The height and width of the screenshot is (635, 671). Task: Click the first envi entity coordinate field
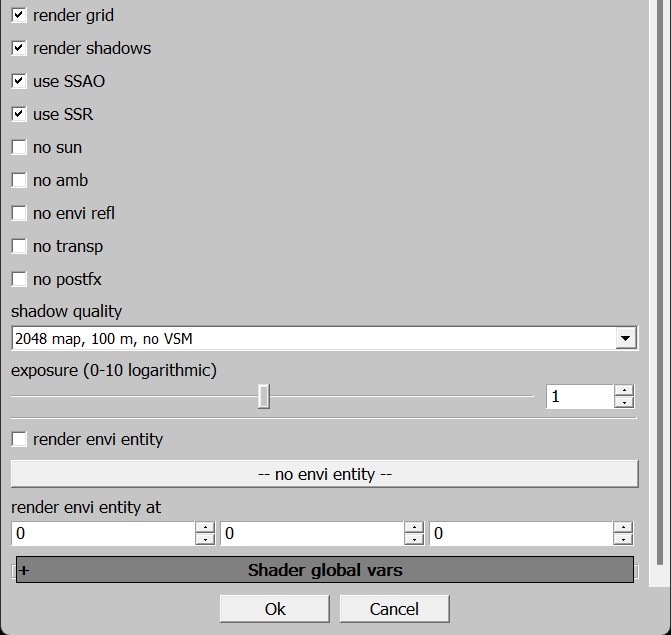click(103, 533)
